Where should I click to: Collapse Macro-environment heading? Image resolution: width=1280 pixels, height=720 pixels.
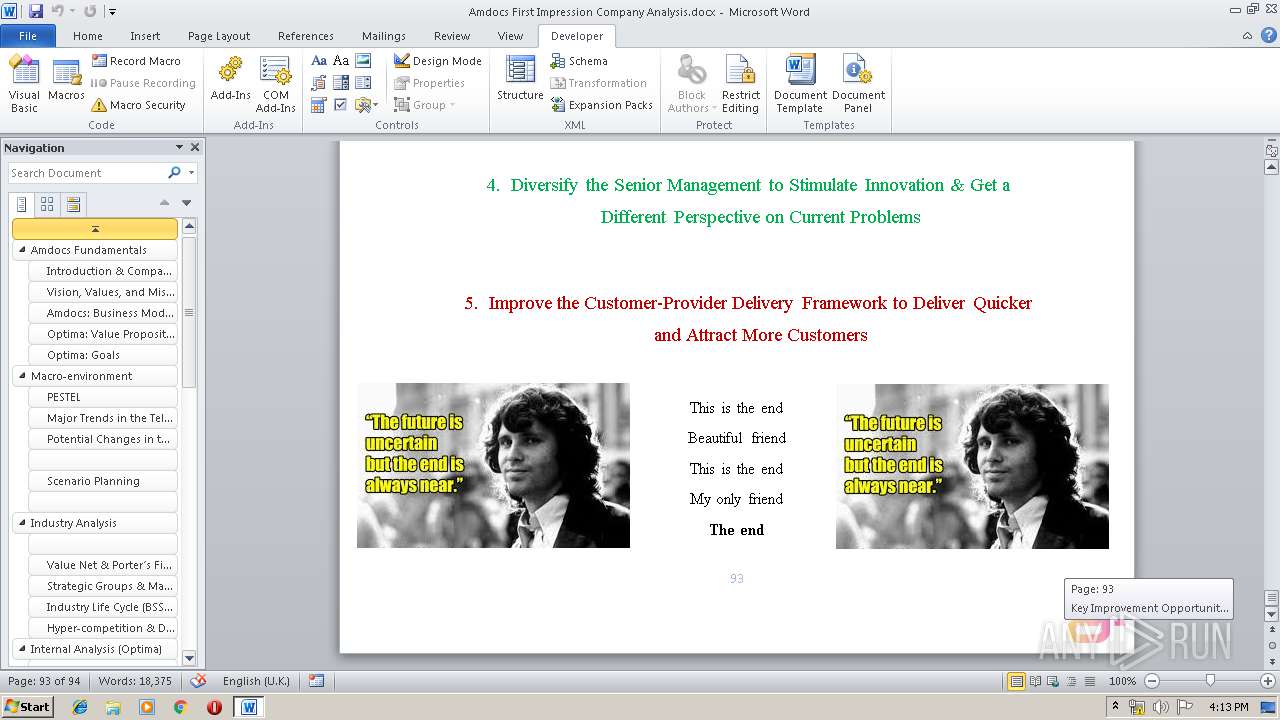pos(22,376)
